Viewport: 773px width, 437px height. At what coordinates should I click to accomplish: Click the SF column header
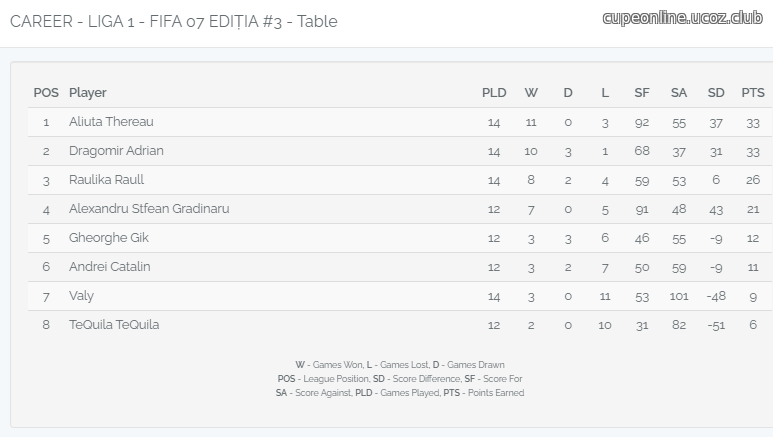(642, 93)
